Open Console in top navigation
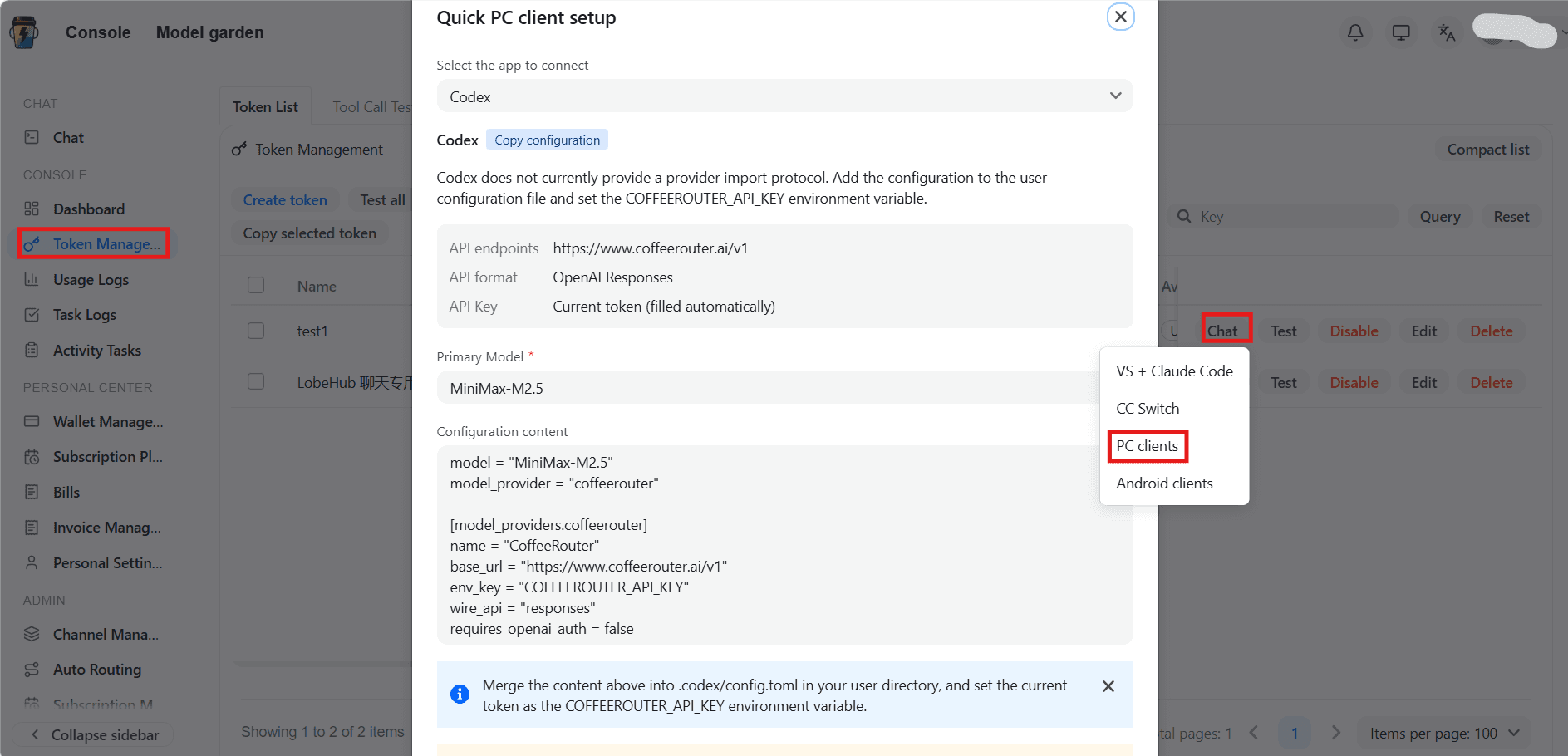 click(98, 32)
